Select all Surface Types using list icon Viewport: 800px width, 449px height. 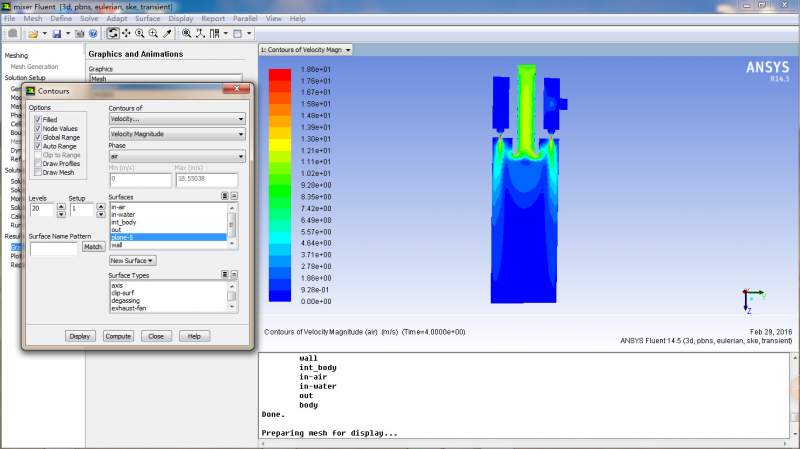tap(224, 275)
